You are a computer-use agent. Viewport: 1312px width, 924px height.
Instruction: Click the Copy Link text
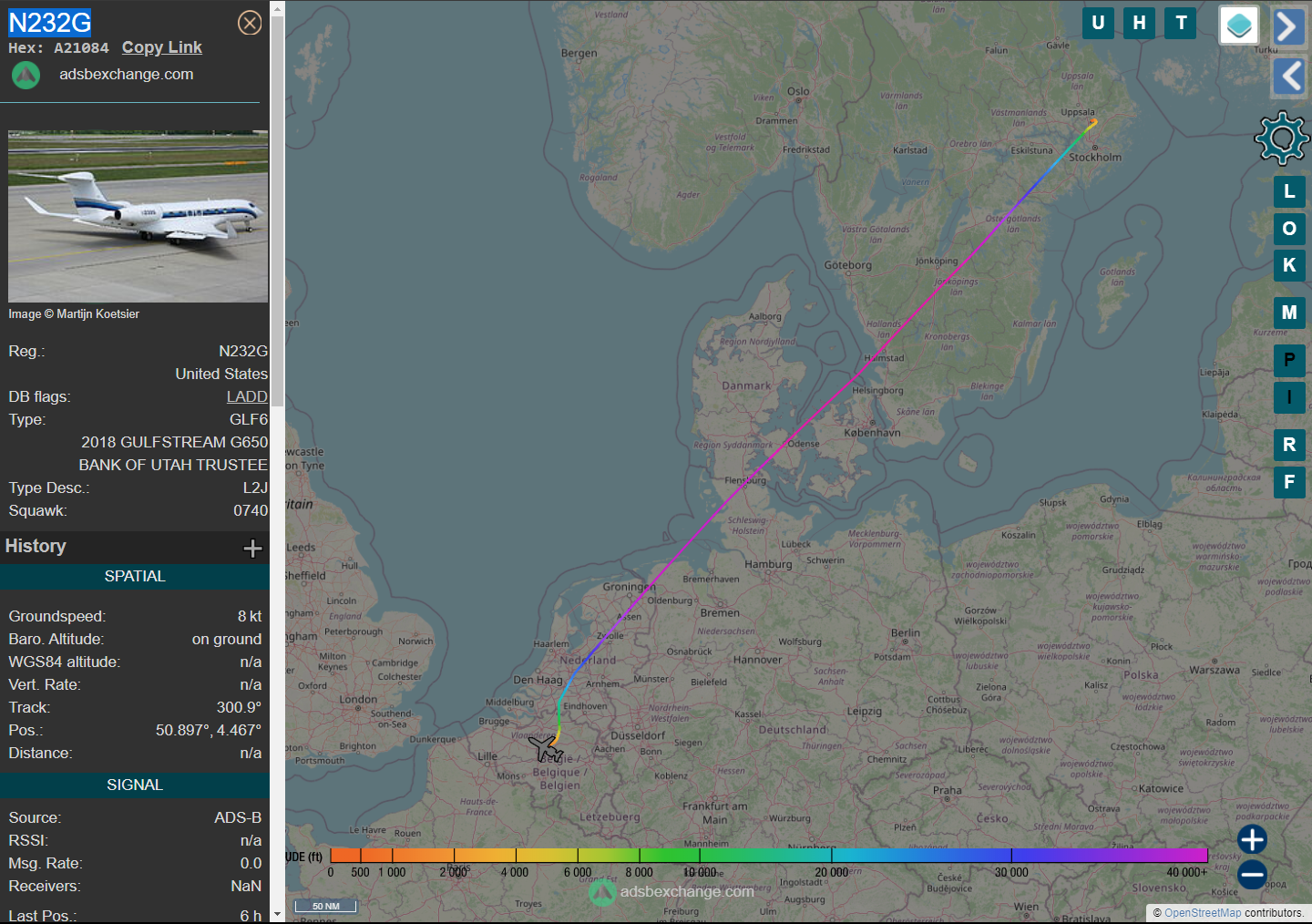click(162, 47)
